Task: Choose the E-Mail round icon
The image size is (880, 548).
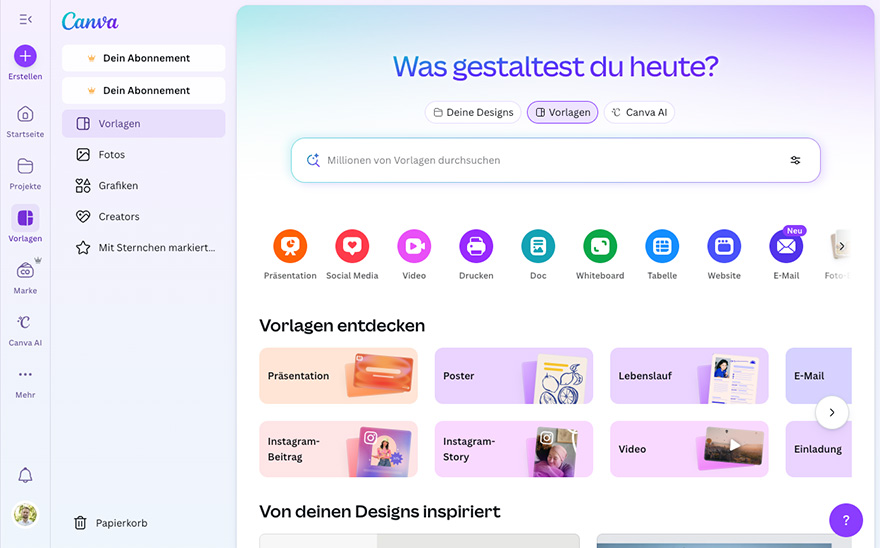Action: click(786, 246)
